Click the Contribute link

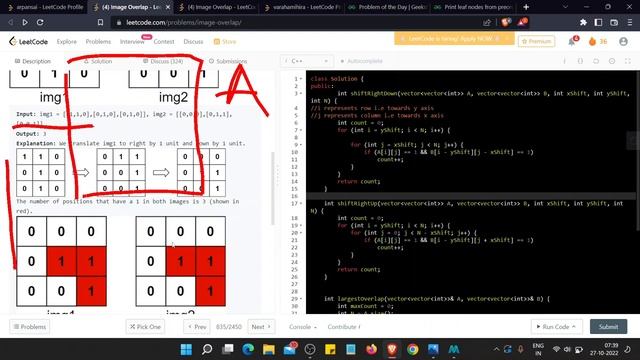coord(344,327)
